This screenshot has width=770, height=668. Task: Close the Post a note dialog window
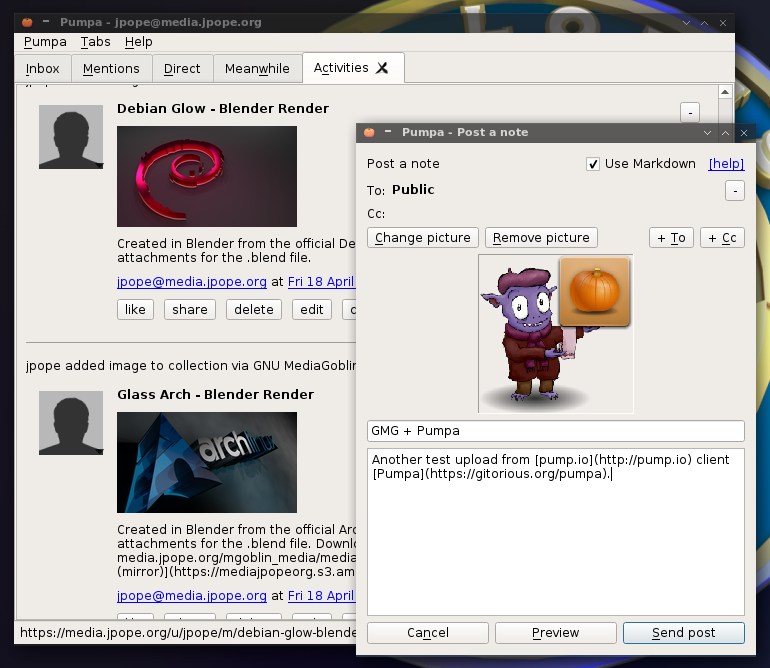[743, 133]
